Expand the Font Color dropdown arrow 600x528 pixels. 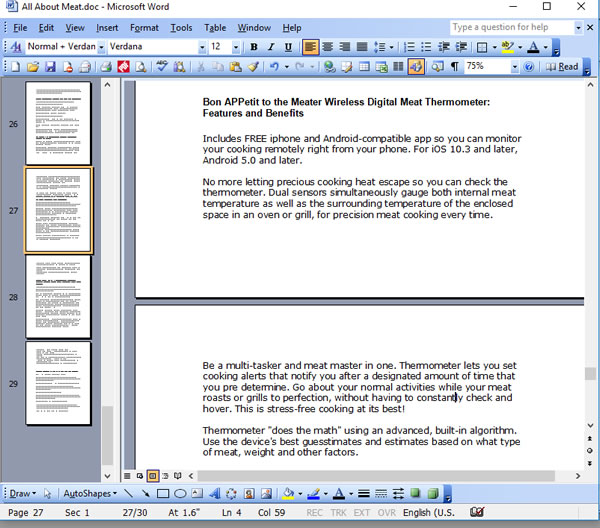click(x=546, y=47)
